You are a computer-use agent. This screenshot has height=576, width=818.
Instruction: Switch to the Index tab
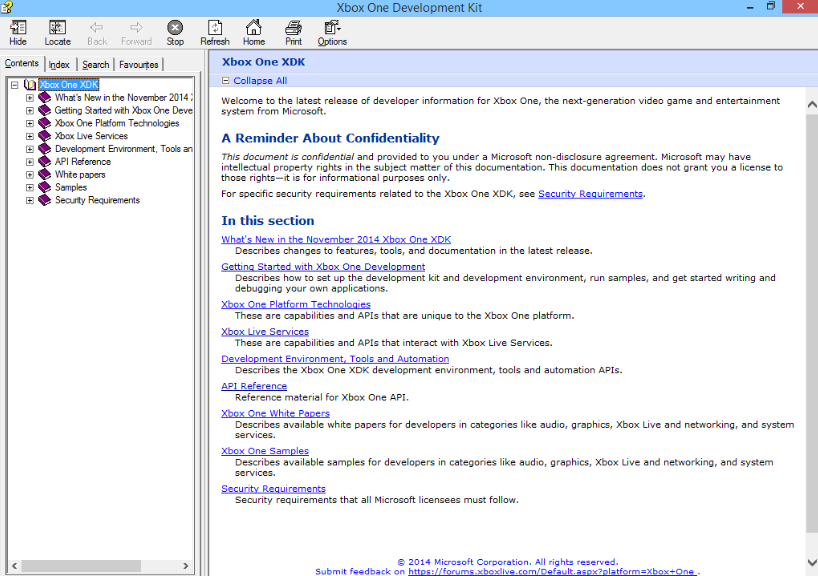[59, 65]
